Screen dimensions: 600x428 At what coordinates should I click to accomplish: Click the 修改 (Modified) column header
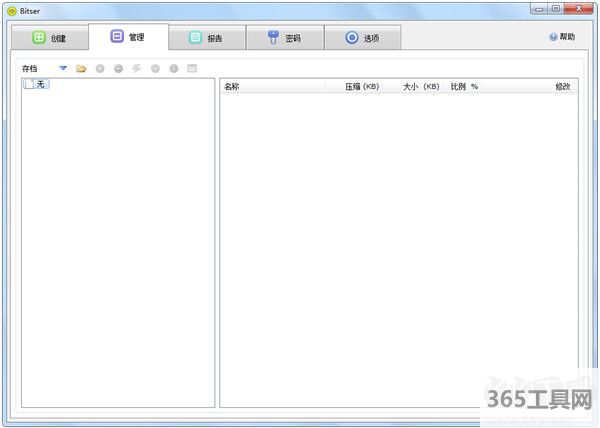(563, 87)
